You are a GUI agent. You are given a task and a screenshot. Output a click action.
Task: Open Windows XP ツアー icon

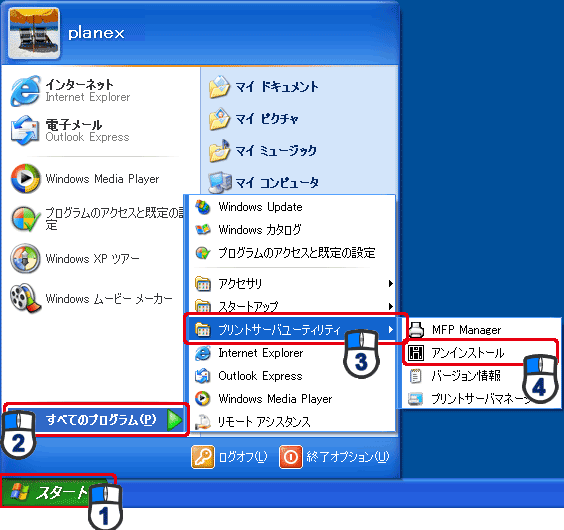click(x=25, y=258)
